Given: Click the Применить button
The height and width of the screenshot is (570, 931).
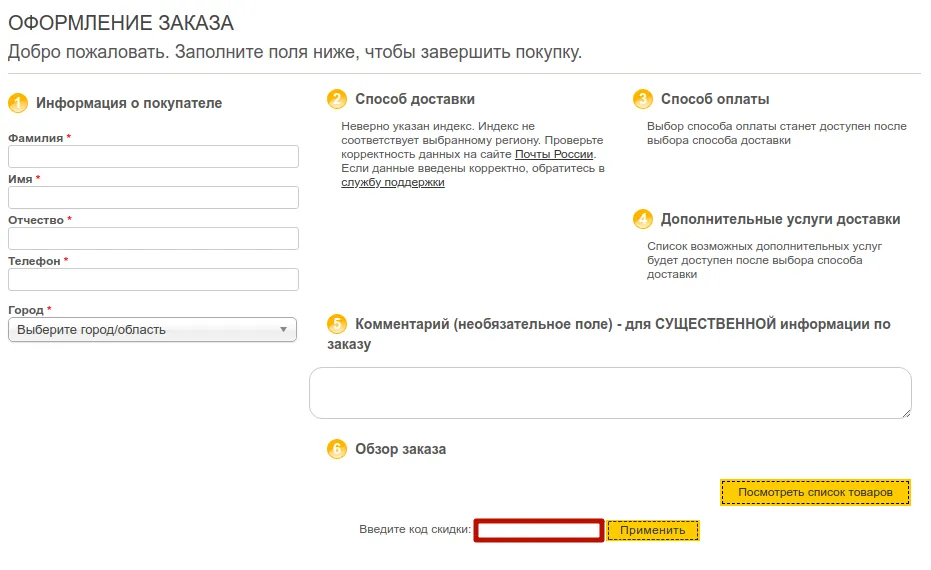Looking at the screenshot, I should tap(653, 530).
